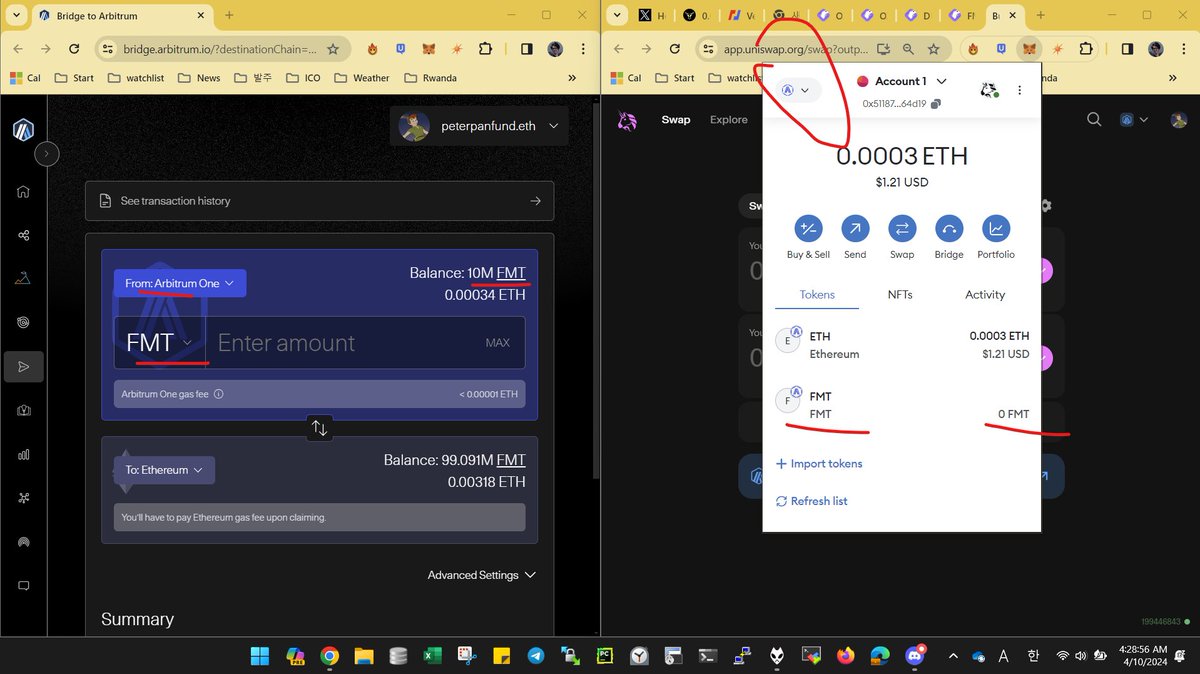Switch to the Activity tab in MetaMask
The height and width of the screenshot is (674, 1200).
[x=985, y=295]
